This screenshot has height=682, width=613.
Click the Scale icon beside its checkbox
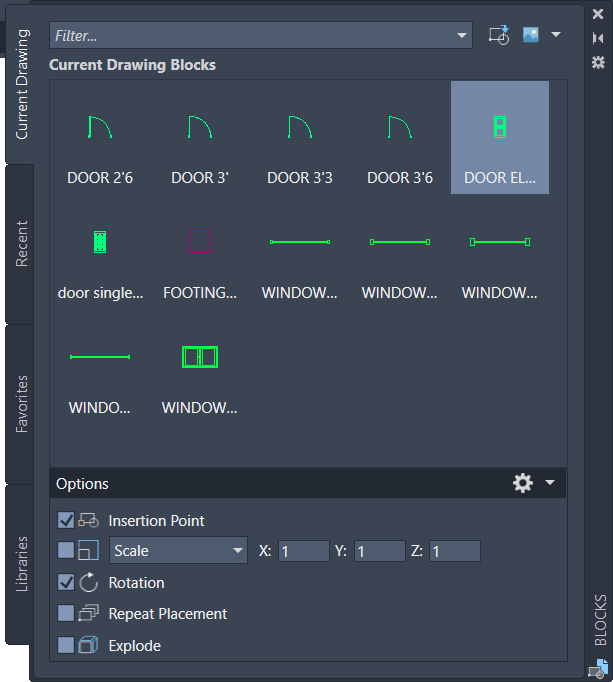(88, 551)
